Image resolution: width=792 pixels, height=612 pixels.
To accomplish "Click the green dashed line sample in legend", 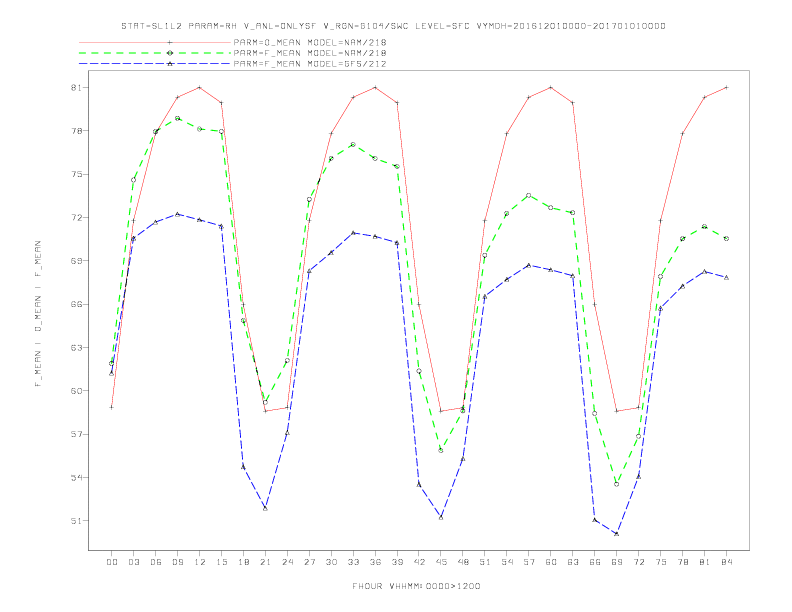I will point(155,53).
